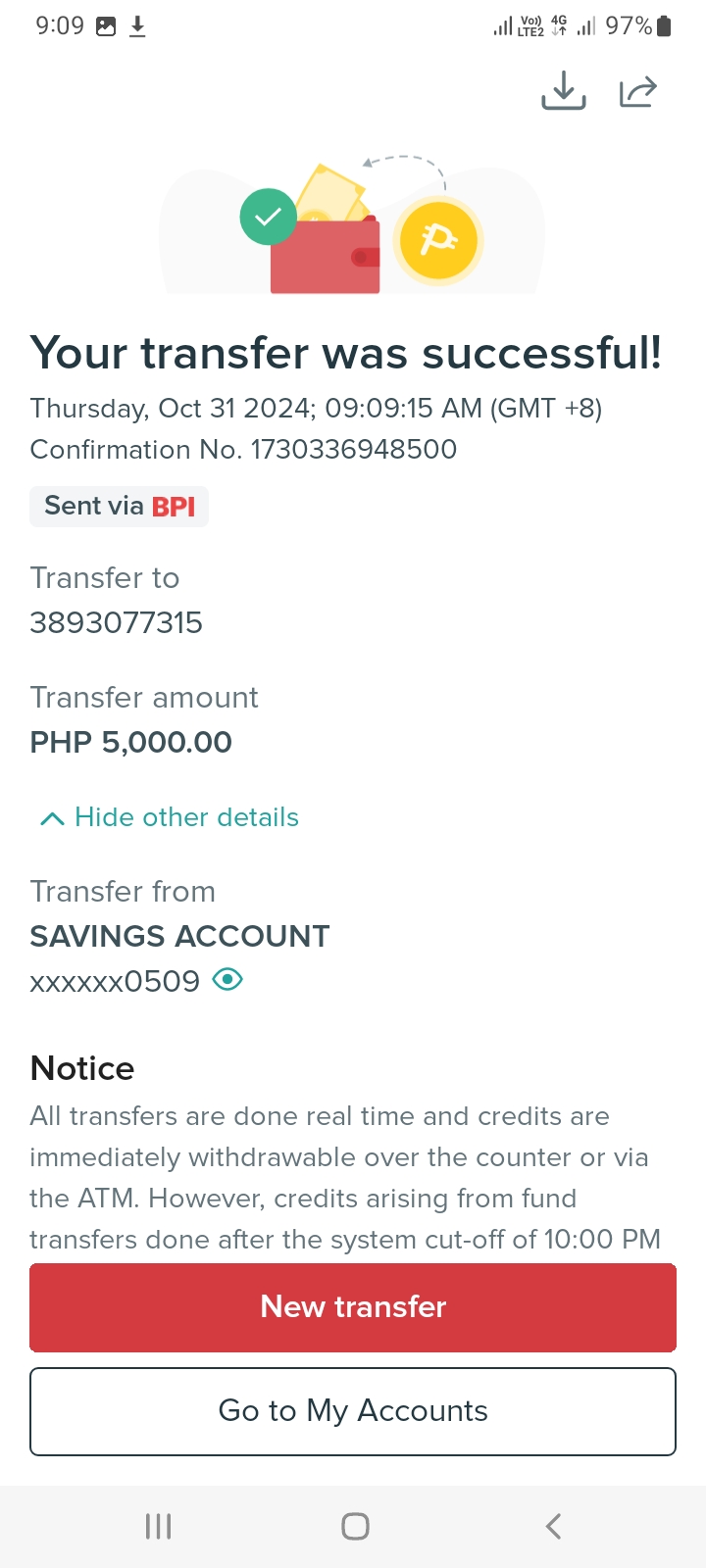
Task: Share the transfer confirmation
Action: (637, 91)
